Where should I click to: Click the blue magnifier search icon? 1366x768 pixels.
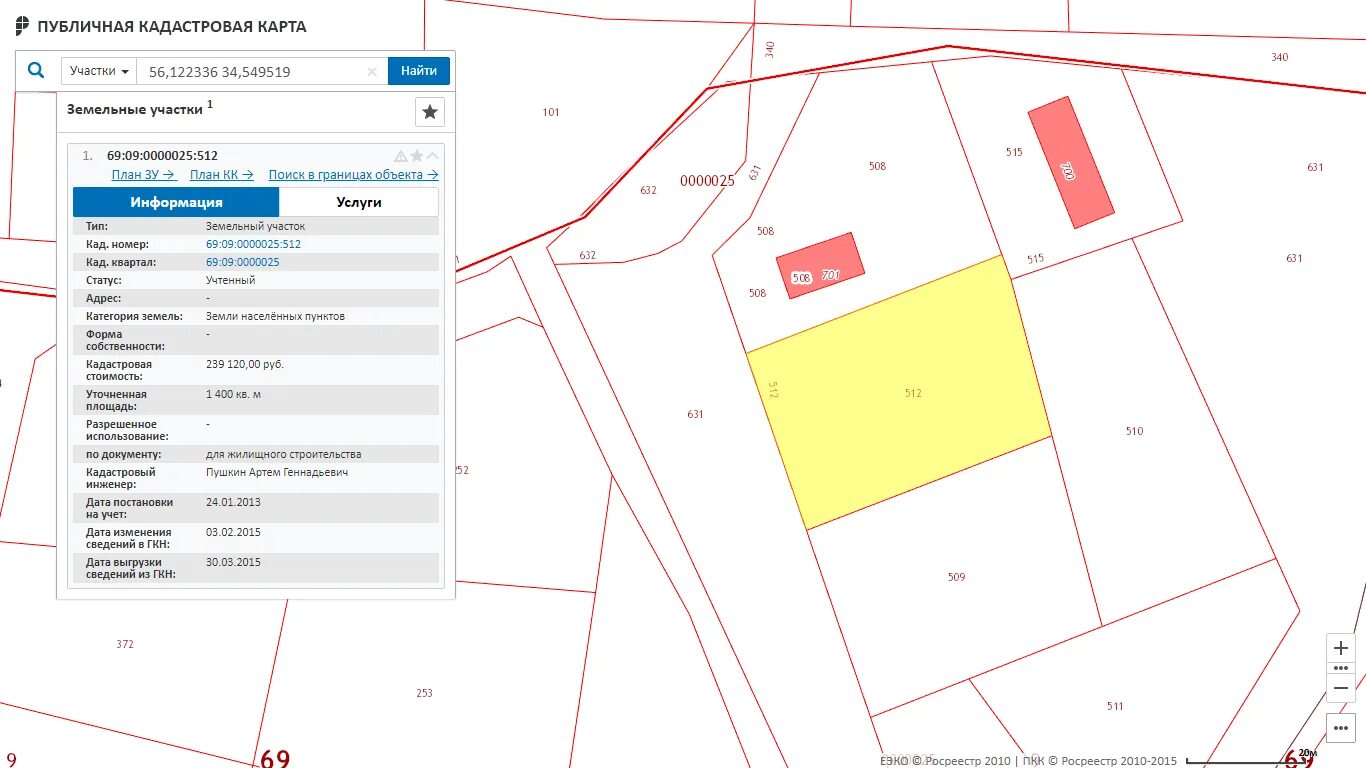(36, 71)
